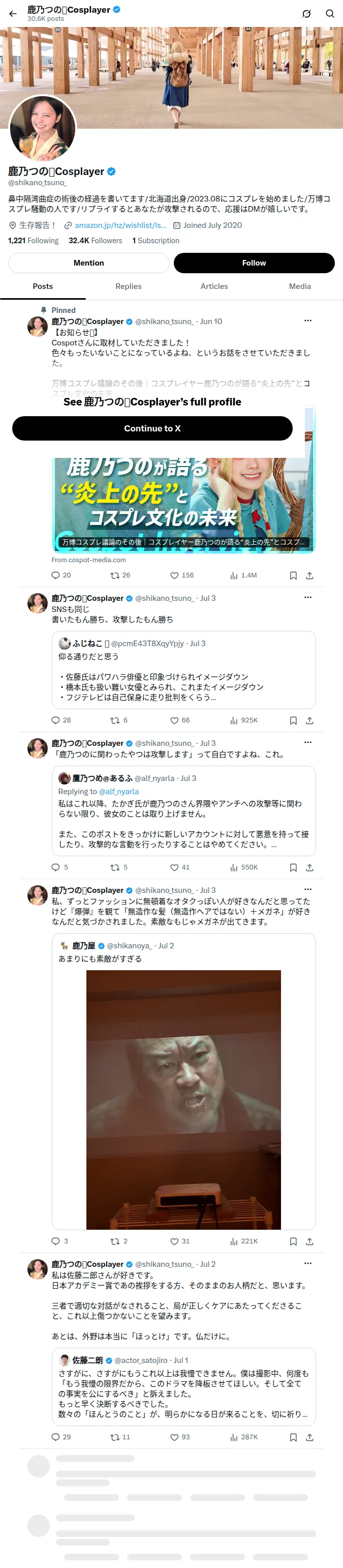Open the profile avatar photo

43,128
